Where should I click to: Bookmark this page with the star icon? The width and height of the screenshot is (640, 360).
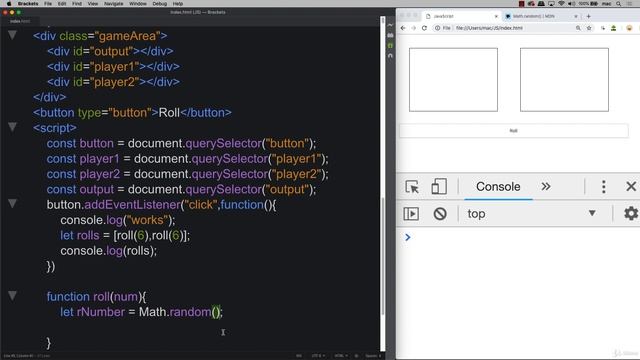coord(589,28)
